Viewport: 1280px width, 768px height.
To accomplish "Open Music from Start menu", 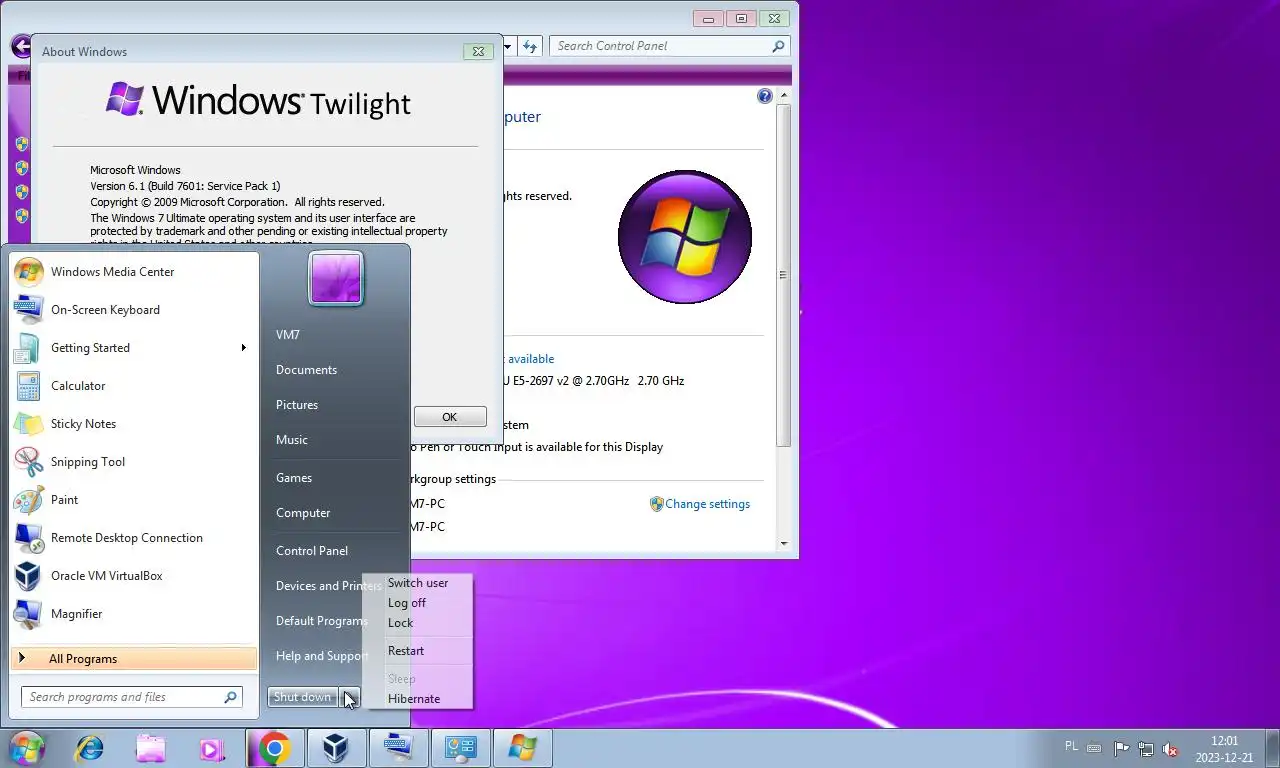I will (x=292, y=440).
